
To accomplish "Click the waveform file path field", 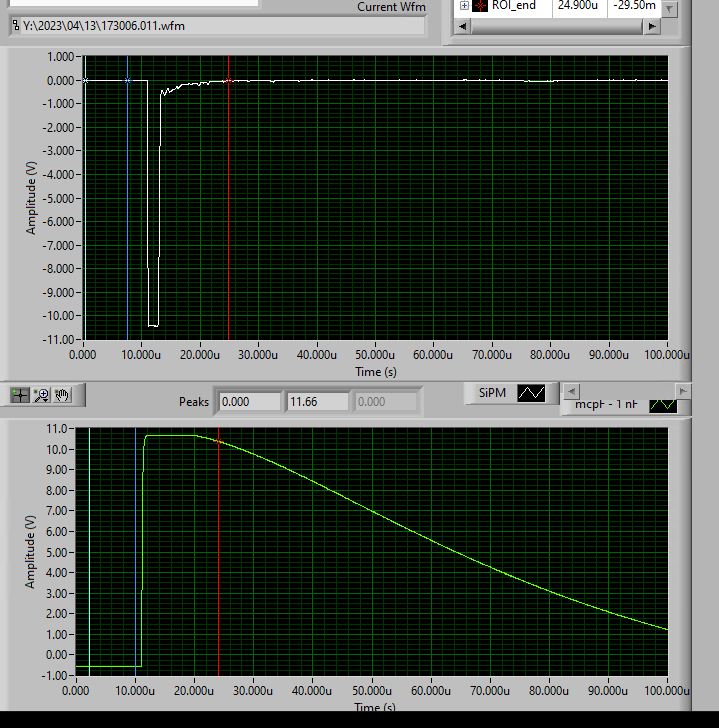I will pos(217,26).
